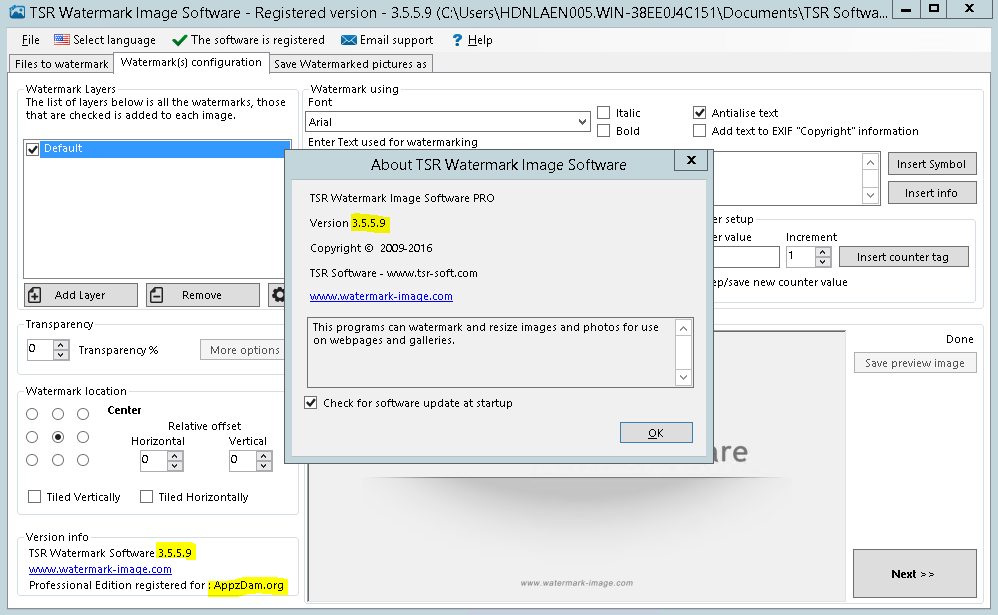The height and width of the screenshot is (615, 998).
Task: Click the Transparency value input field
Action: tap(40, 350)
